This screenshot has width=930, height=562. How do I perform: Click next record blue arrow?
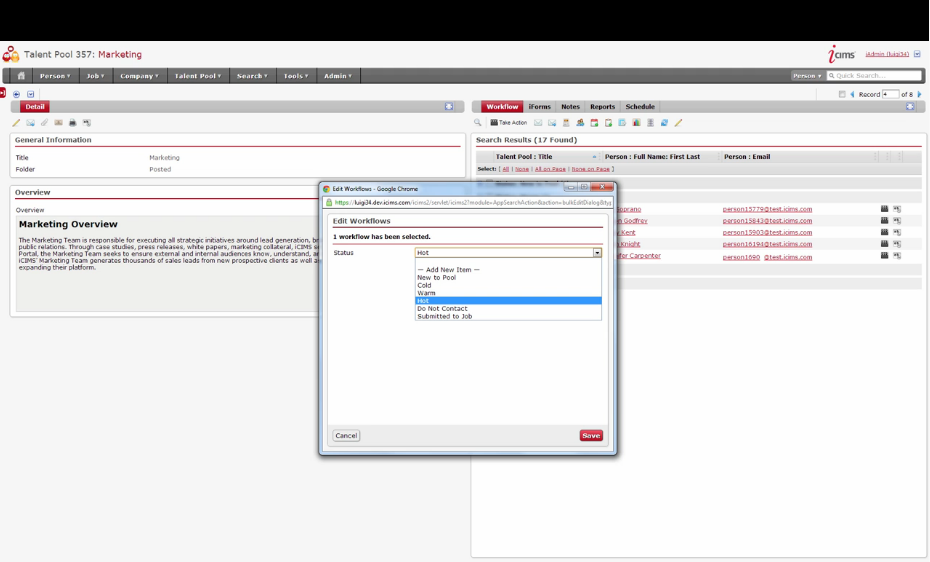pyautogui.click(x=919, y=94)
